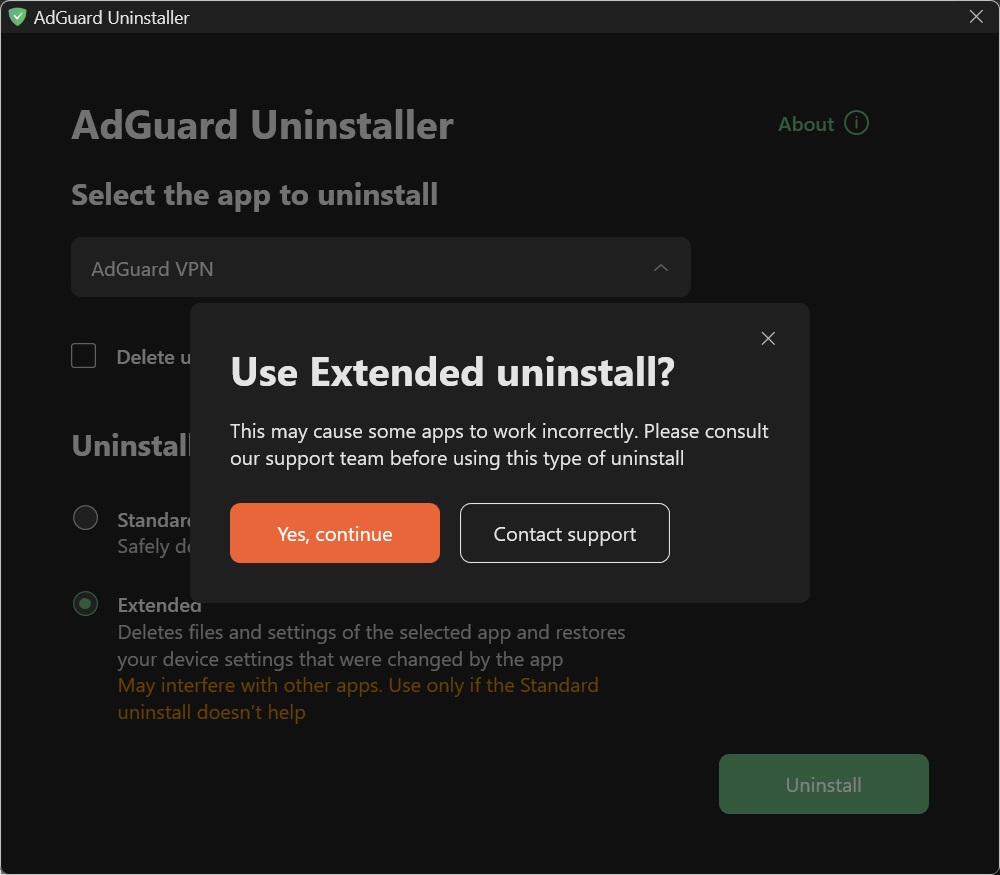Close the Extended uninstall dialog
Viewport: 1000px width, 875px height.
click(x=768, y=339)
